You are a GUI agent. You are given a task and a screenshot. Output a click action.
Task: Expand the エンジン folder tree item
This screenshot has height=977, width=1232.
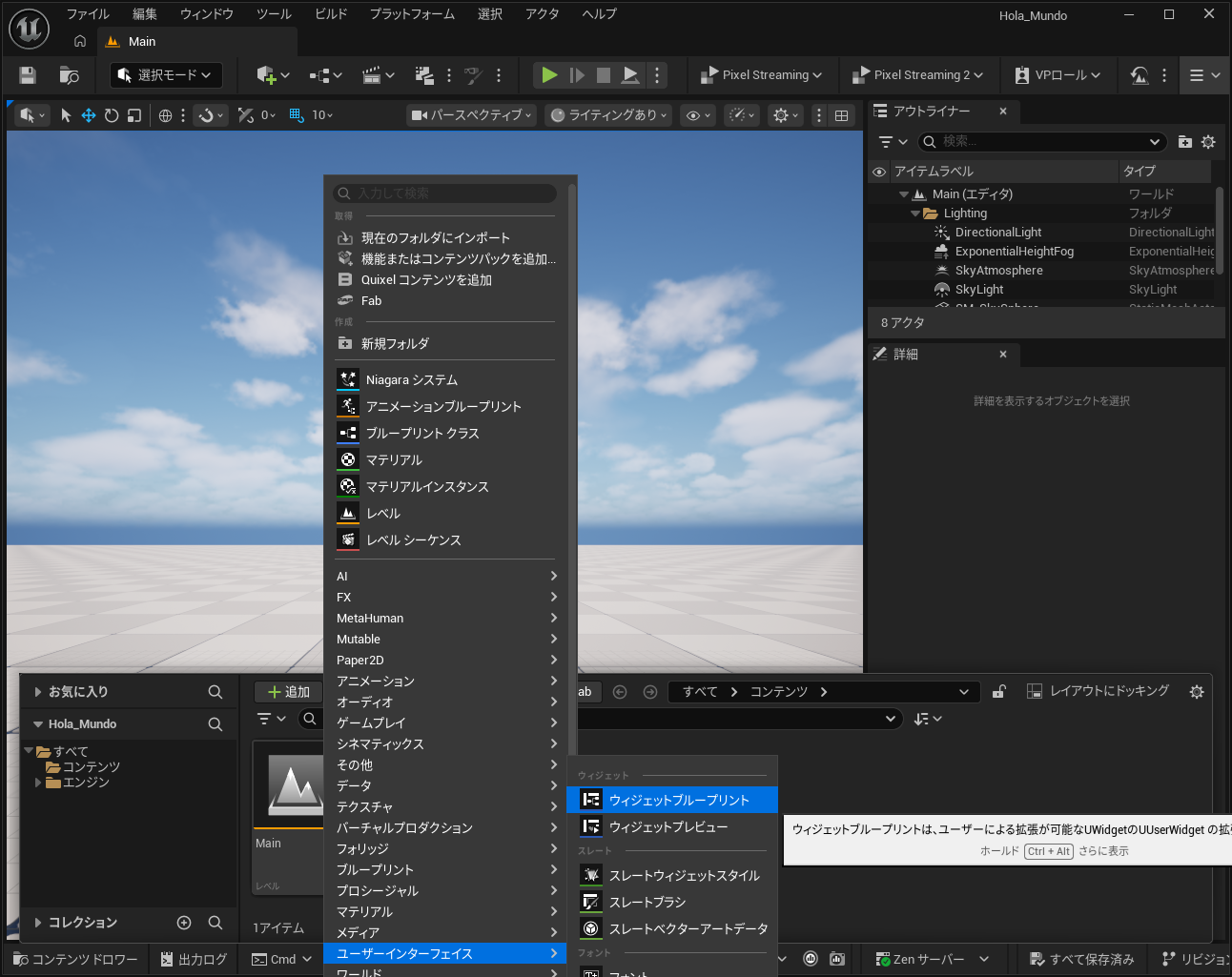coord(38,783)
